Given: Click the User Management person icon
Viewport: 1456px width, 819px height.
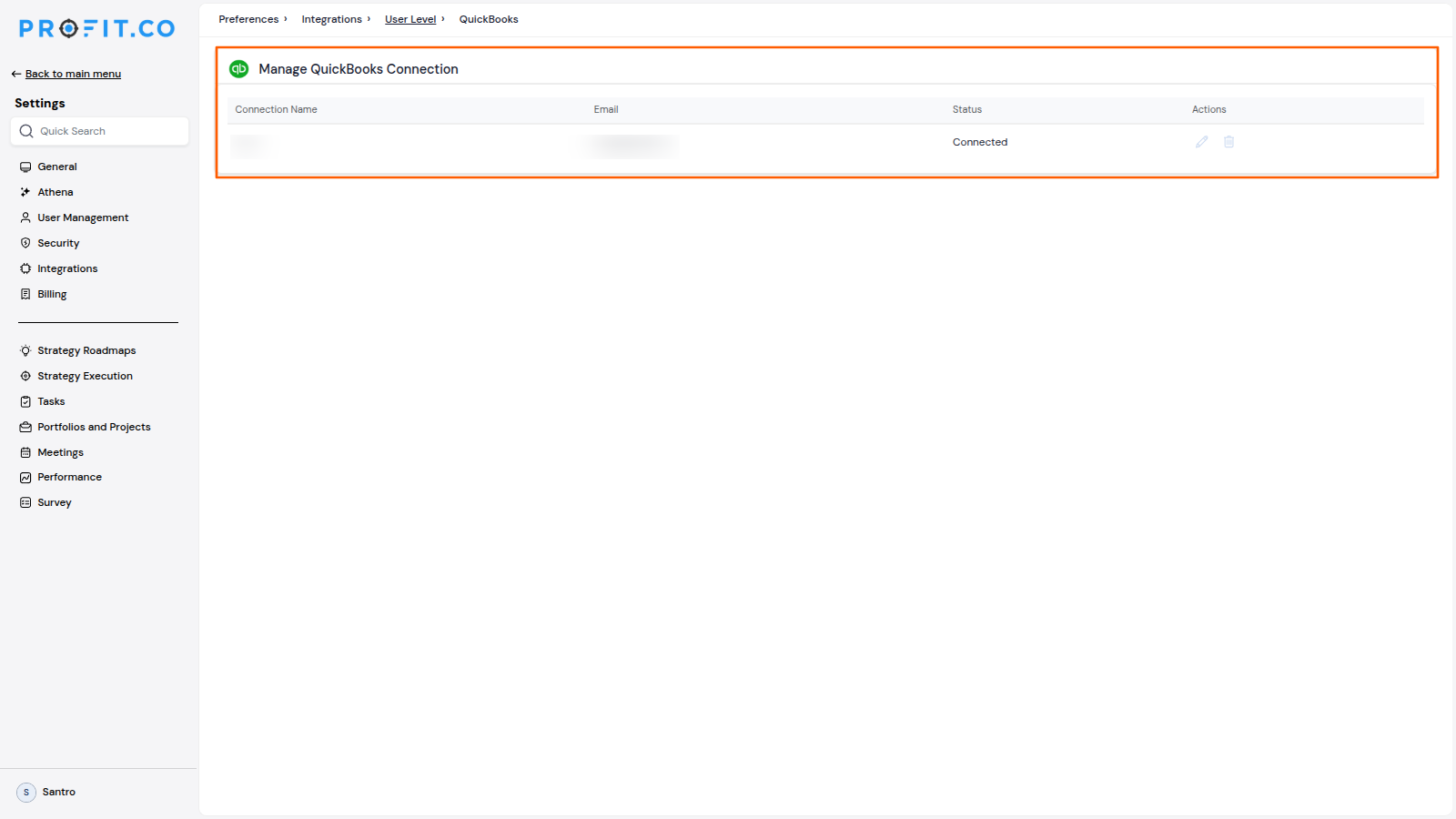Looking at the screenshot, I should point(25,217).
